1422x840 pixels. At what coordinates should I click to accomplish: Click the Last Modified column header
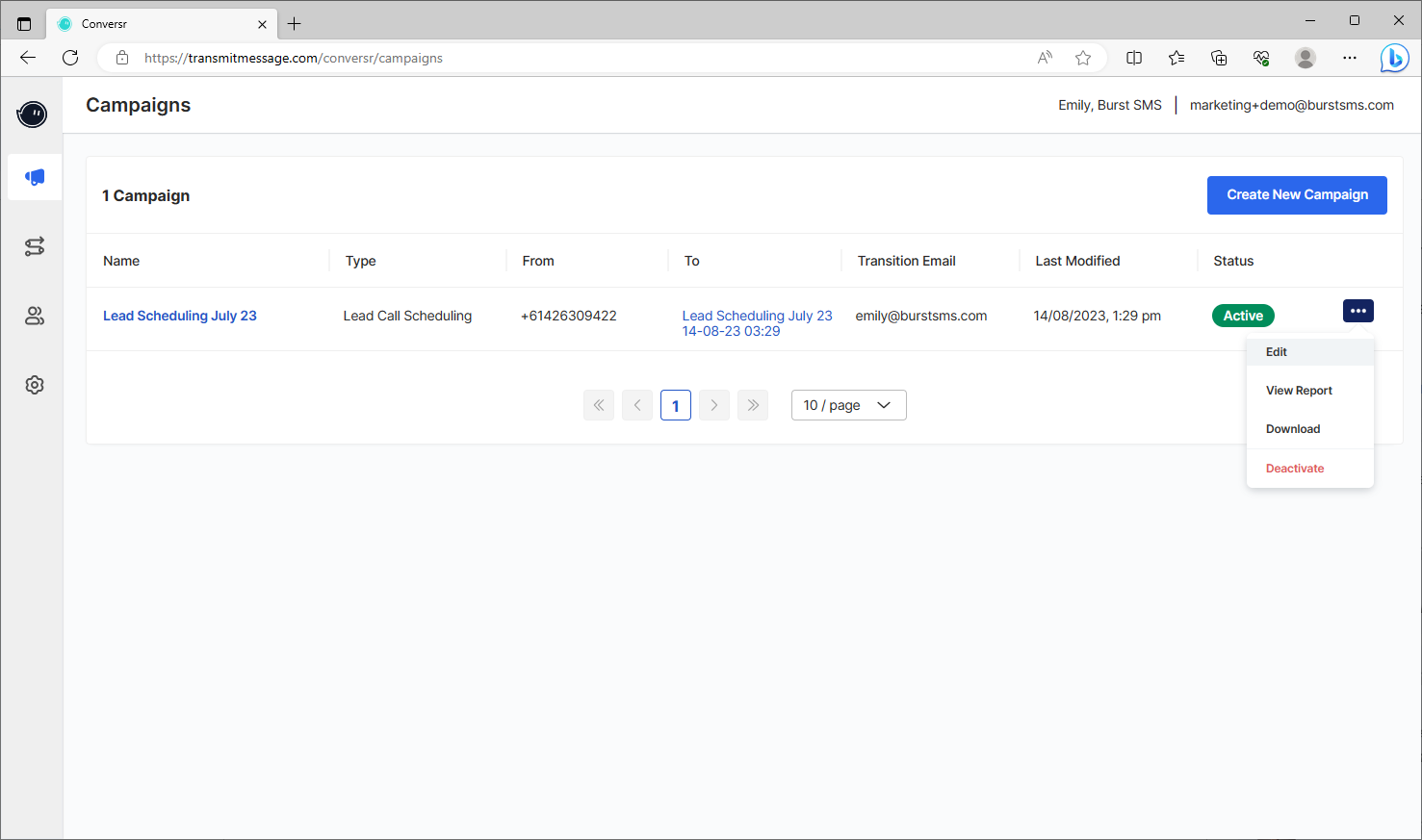1077,261
